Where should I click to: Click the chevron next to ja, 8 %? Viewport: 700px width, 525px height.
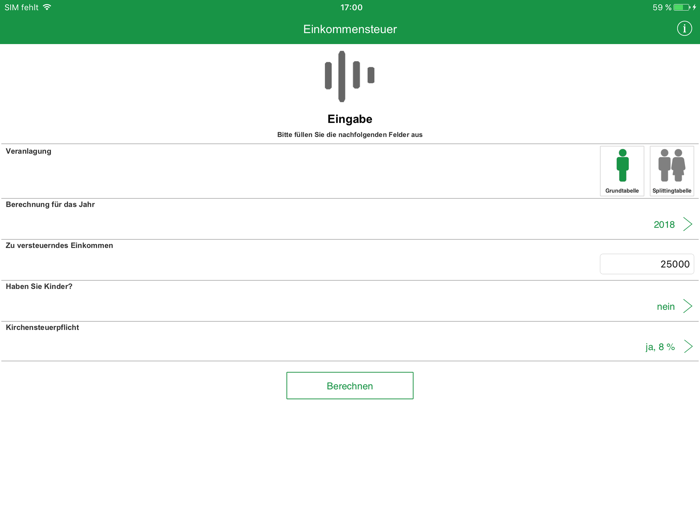(688, 346)
